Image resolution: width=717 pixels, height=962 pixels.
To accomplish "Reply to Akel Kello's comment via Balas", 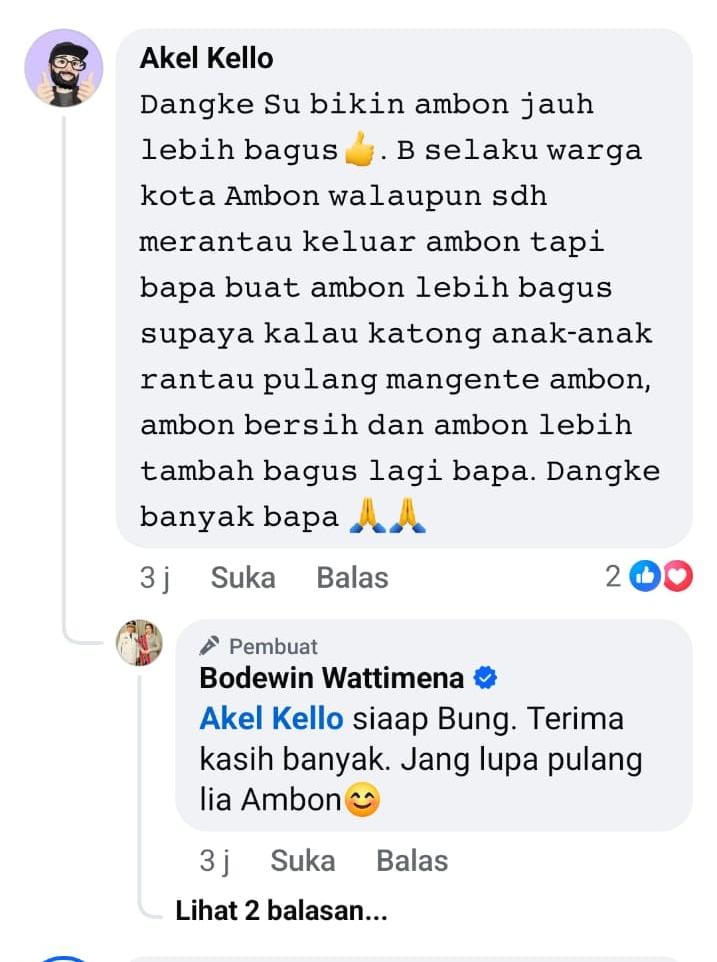I will click(352, 577).
